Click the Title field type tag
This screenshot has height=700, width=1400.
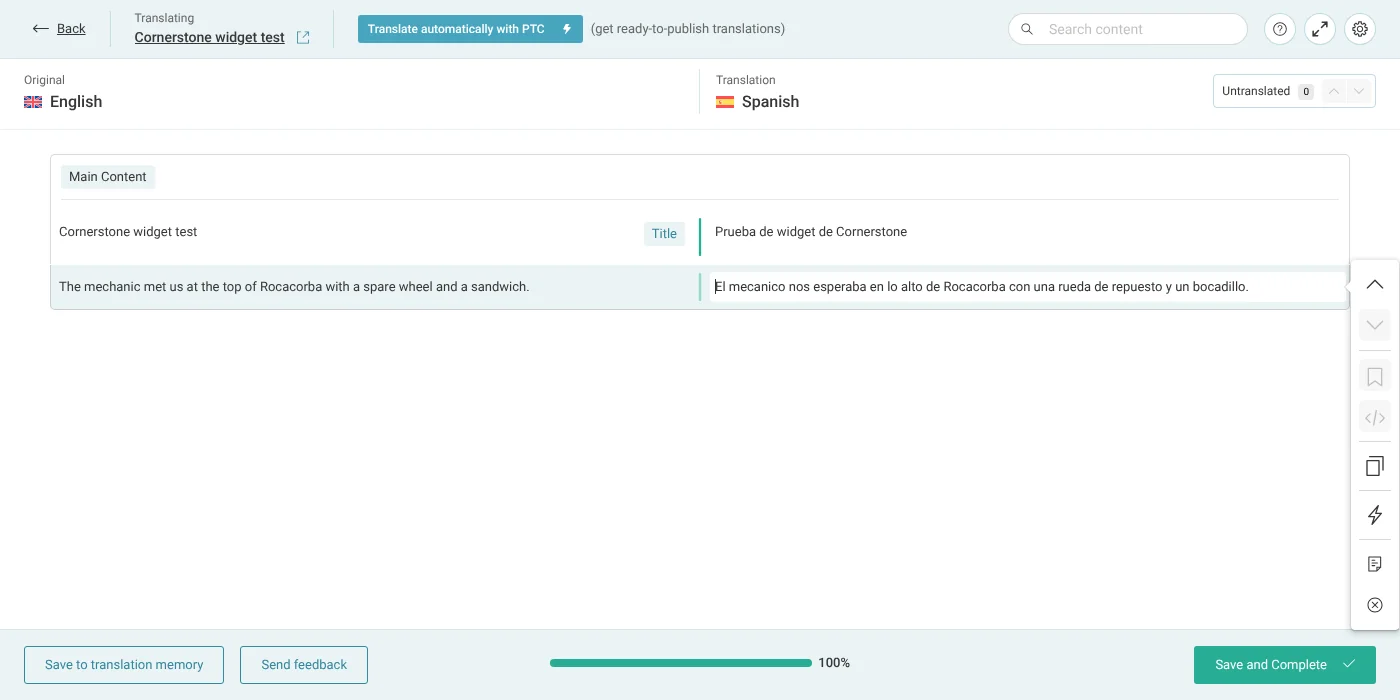coord(664,234)
